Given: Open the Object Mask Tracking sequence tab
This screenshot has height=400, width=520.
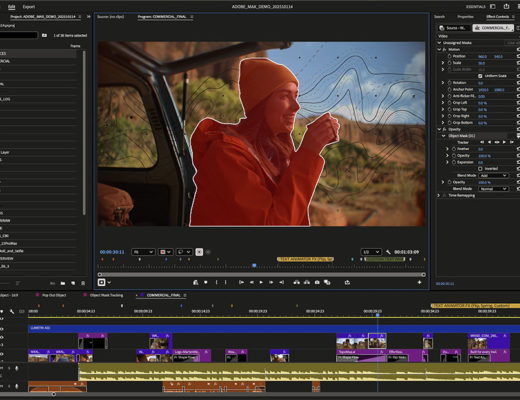Looking at the screenshot, I should (106, 295).
